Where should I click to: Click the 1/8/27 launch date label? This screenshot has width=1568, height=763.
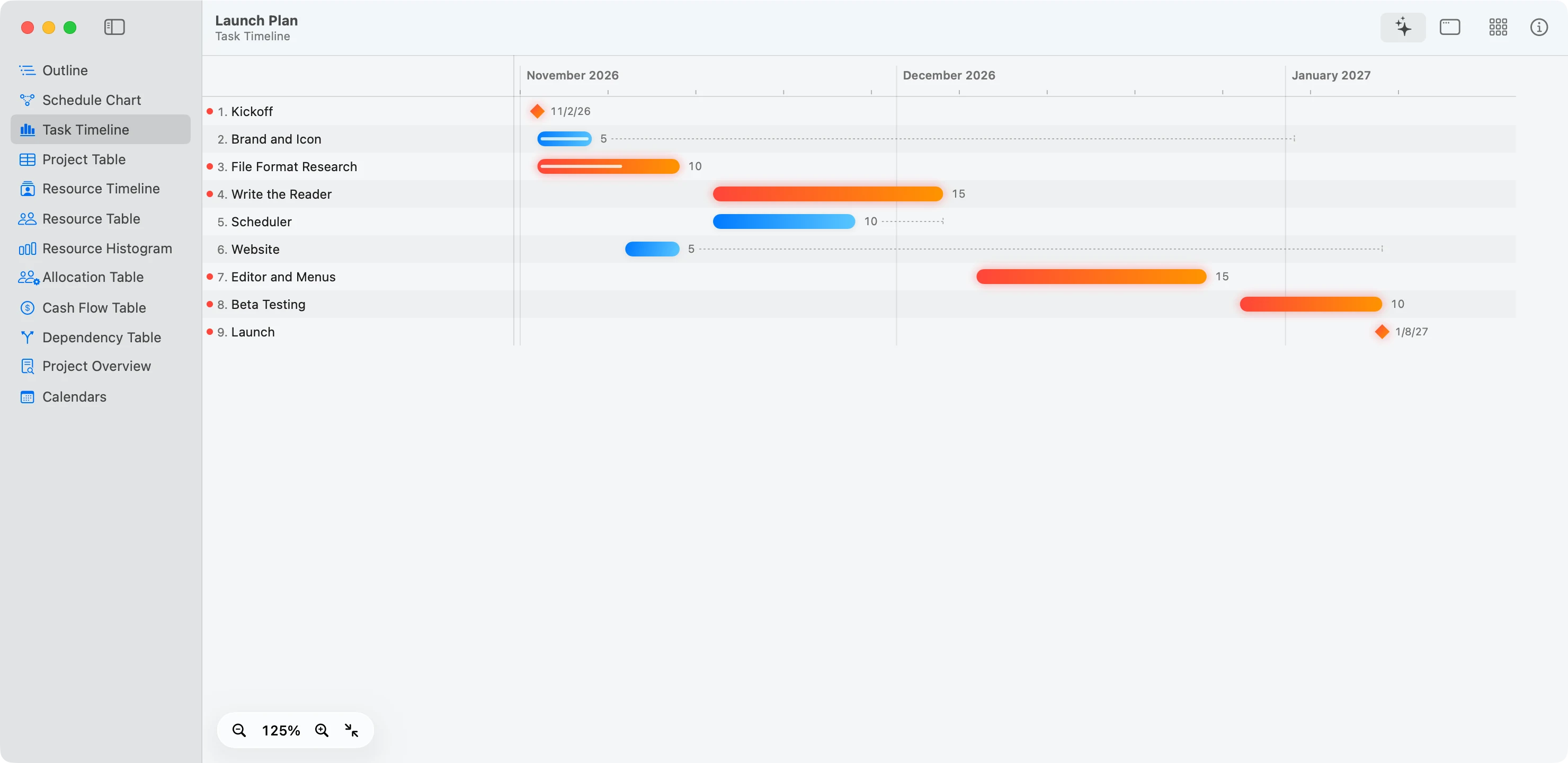coord(1411,332)
